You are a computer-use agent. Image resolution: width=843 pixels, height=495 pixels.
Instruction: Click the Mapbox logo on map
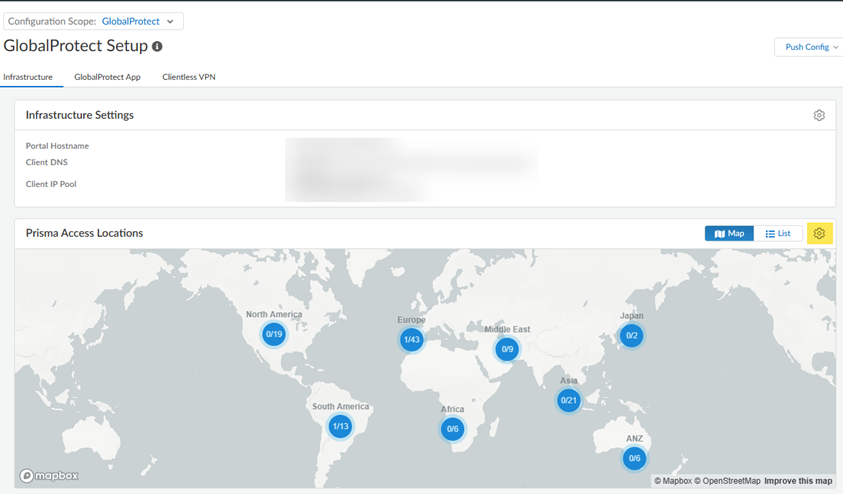pos(49,476)
